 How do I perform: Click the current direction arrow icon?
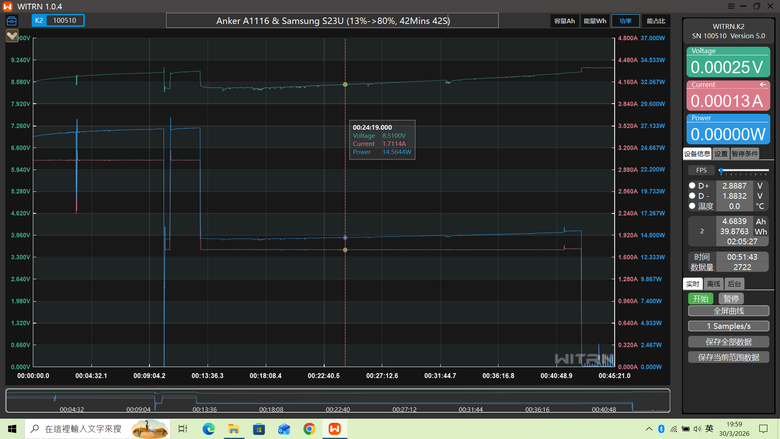[x=763, y=85]
